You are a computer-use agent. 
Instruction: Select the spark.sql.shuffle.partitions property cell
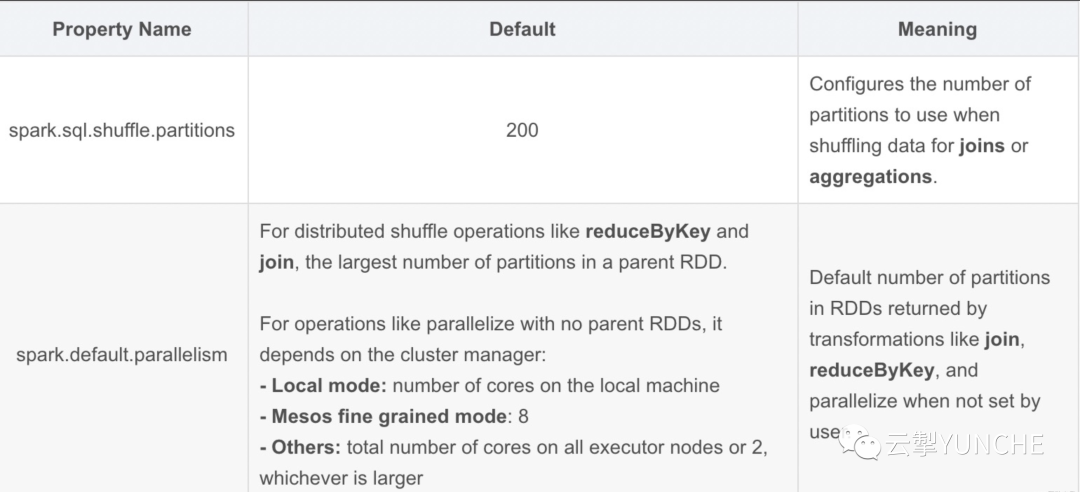[122, 130]
